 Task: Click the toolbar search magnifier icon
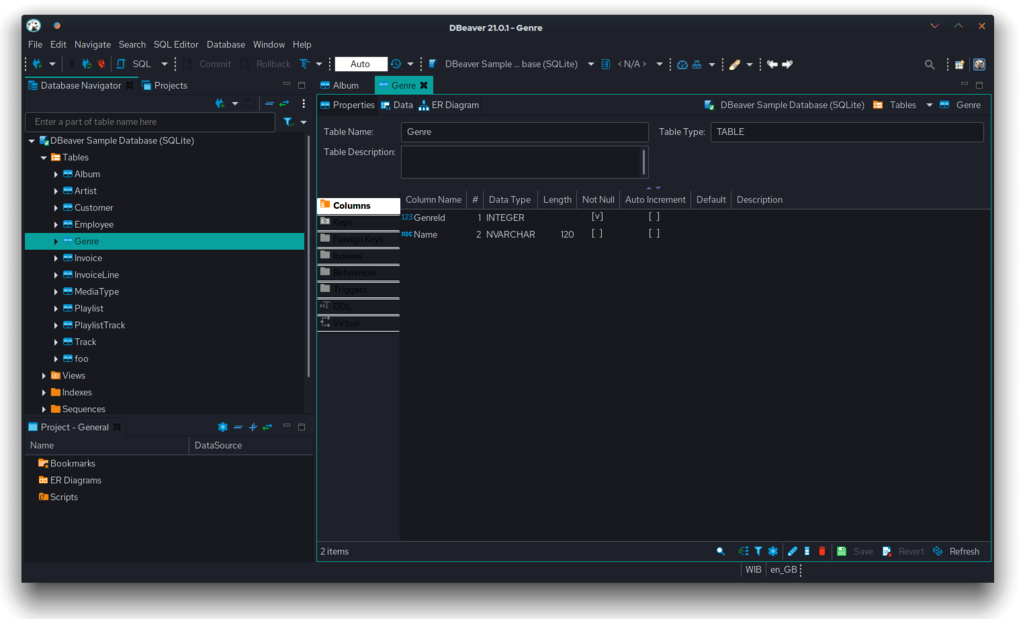click(929, 64)
